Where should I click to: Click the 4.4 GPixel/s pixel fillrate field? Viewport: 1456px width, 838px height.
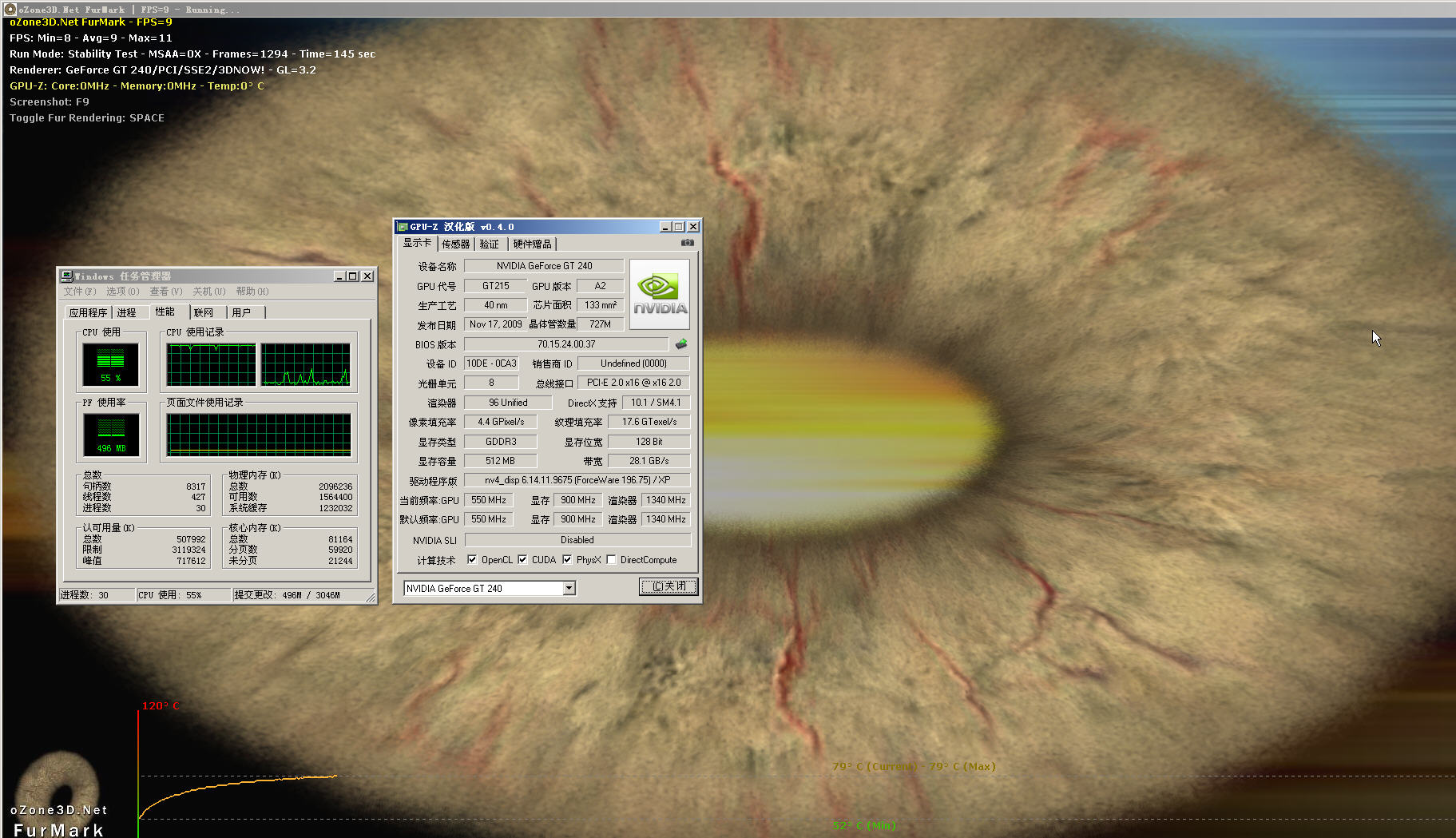pyautogui.click(x=501, y=422)
